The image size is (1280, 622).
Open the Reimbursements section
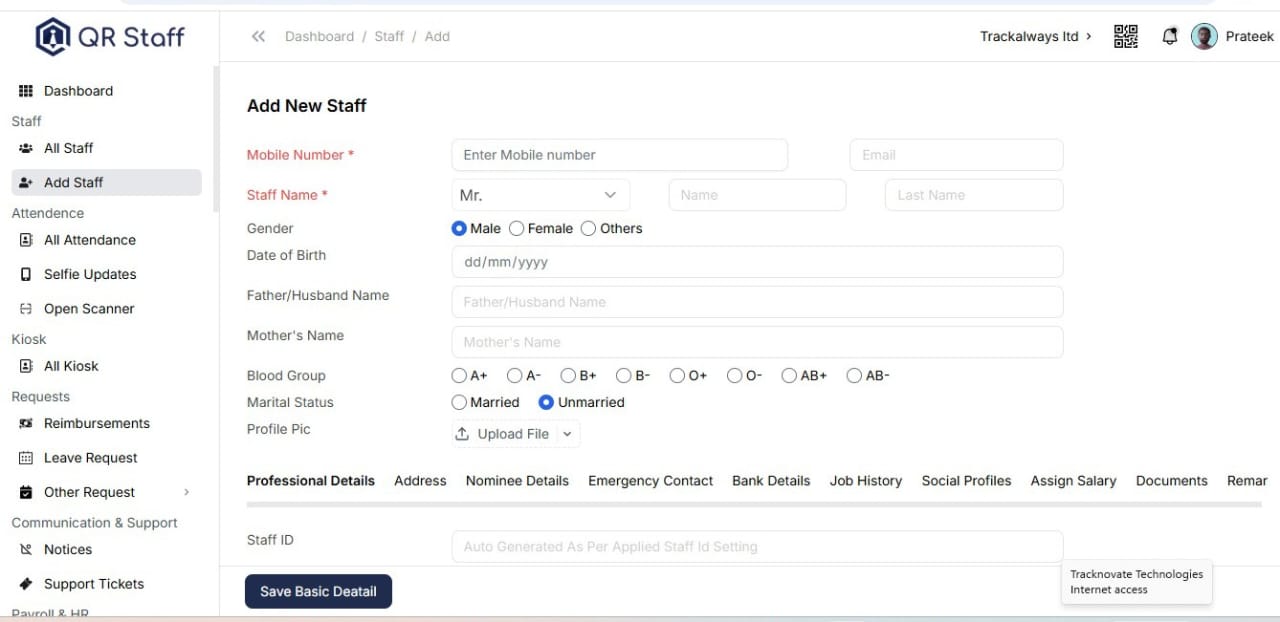97,423
